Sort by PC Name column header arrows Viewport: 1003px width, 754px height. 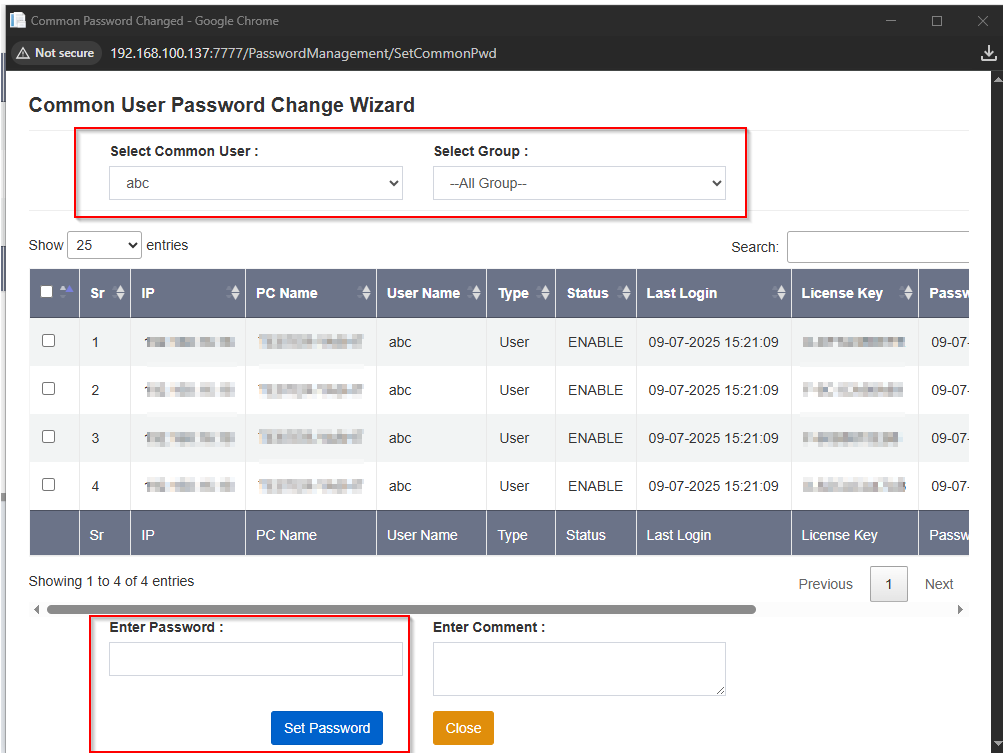point(366,293)
